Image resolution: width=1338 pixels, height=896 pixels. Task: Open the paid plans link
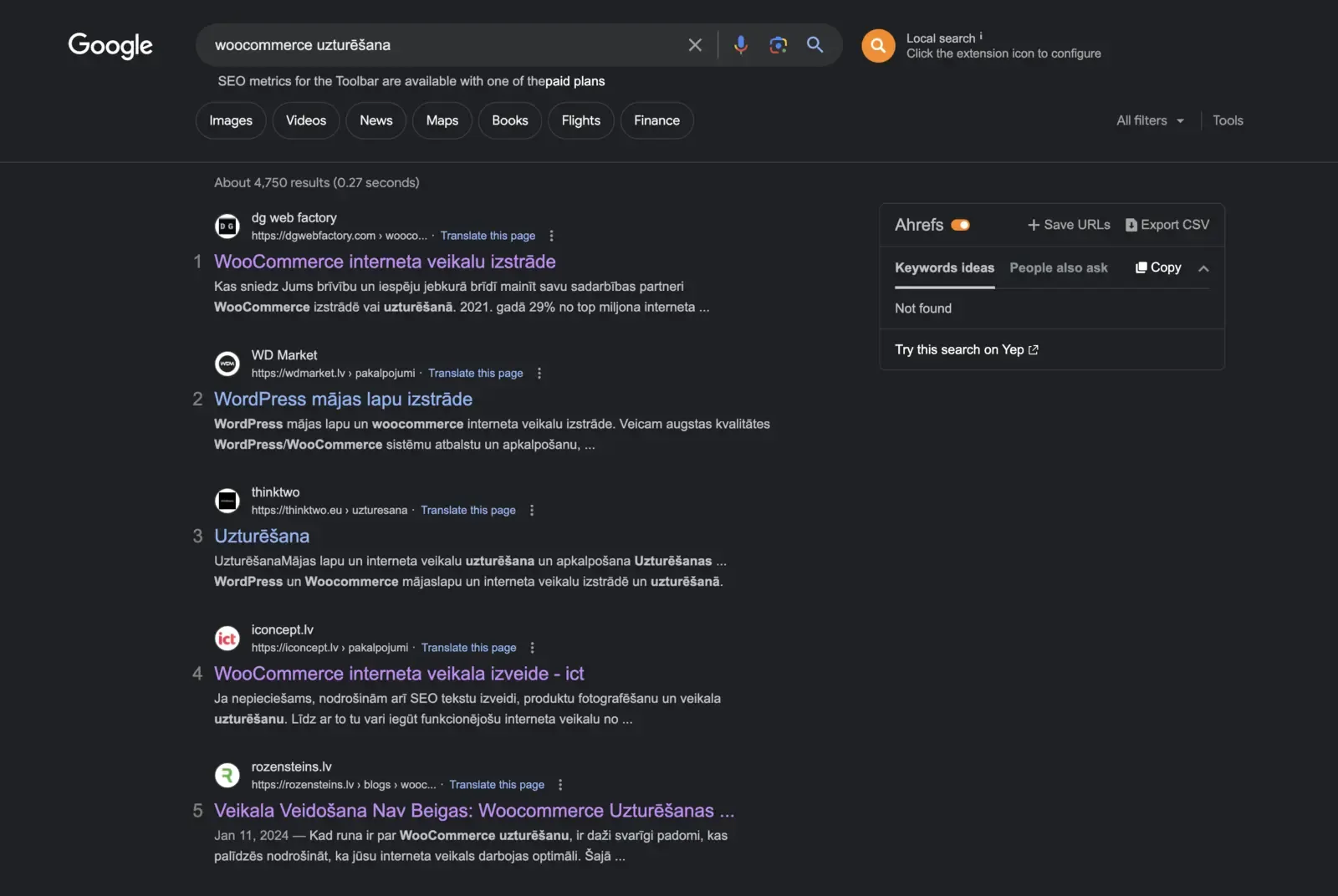point(575,81)
